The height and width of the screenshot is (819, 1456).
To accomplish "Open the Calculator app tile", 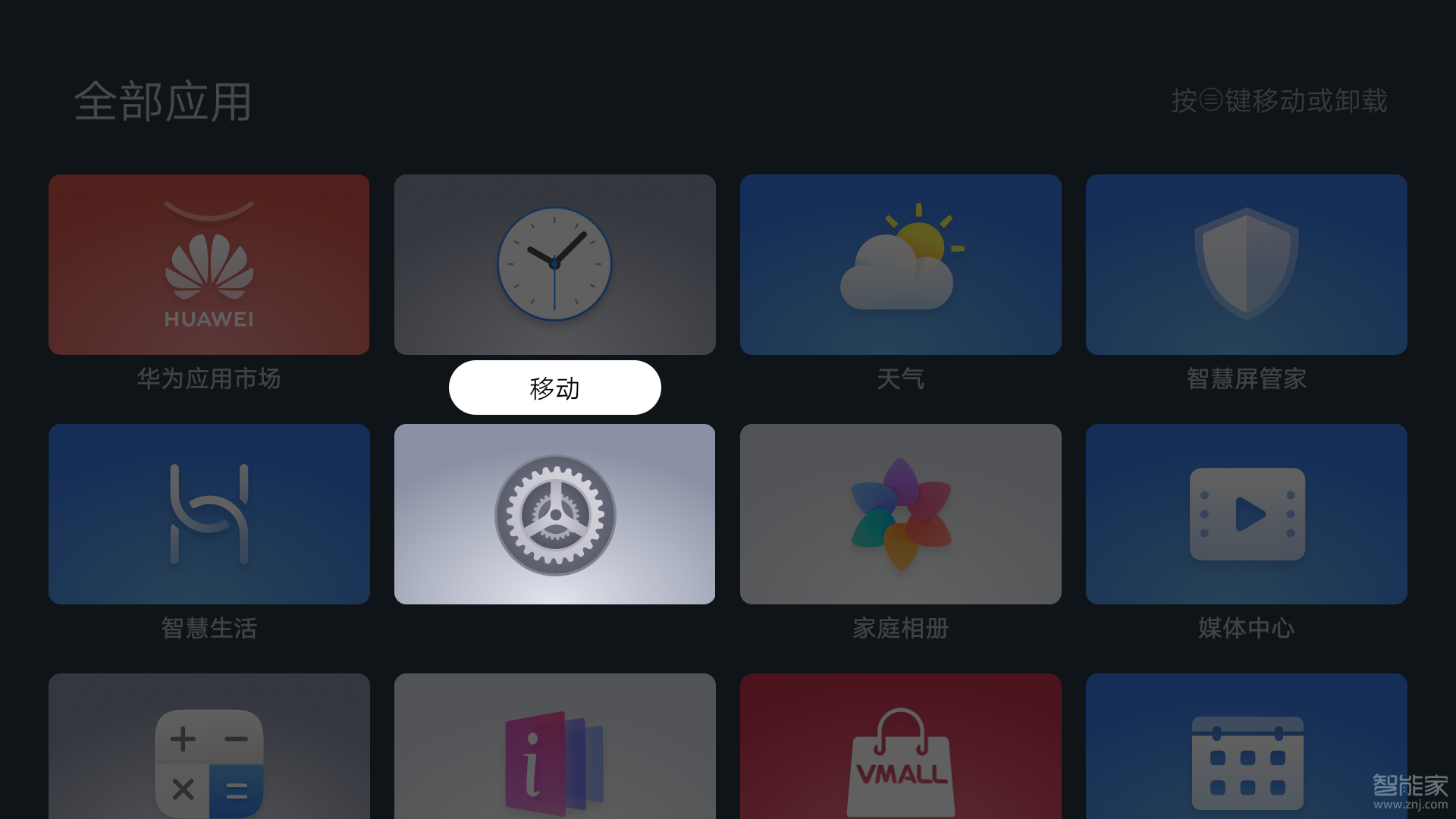I will 209,746.
